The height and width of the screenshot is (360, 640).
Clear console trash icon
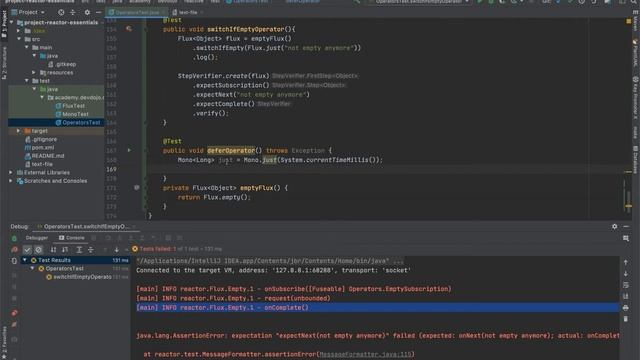(x=626, y=318)
